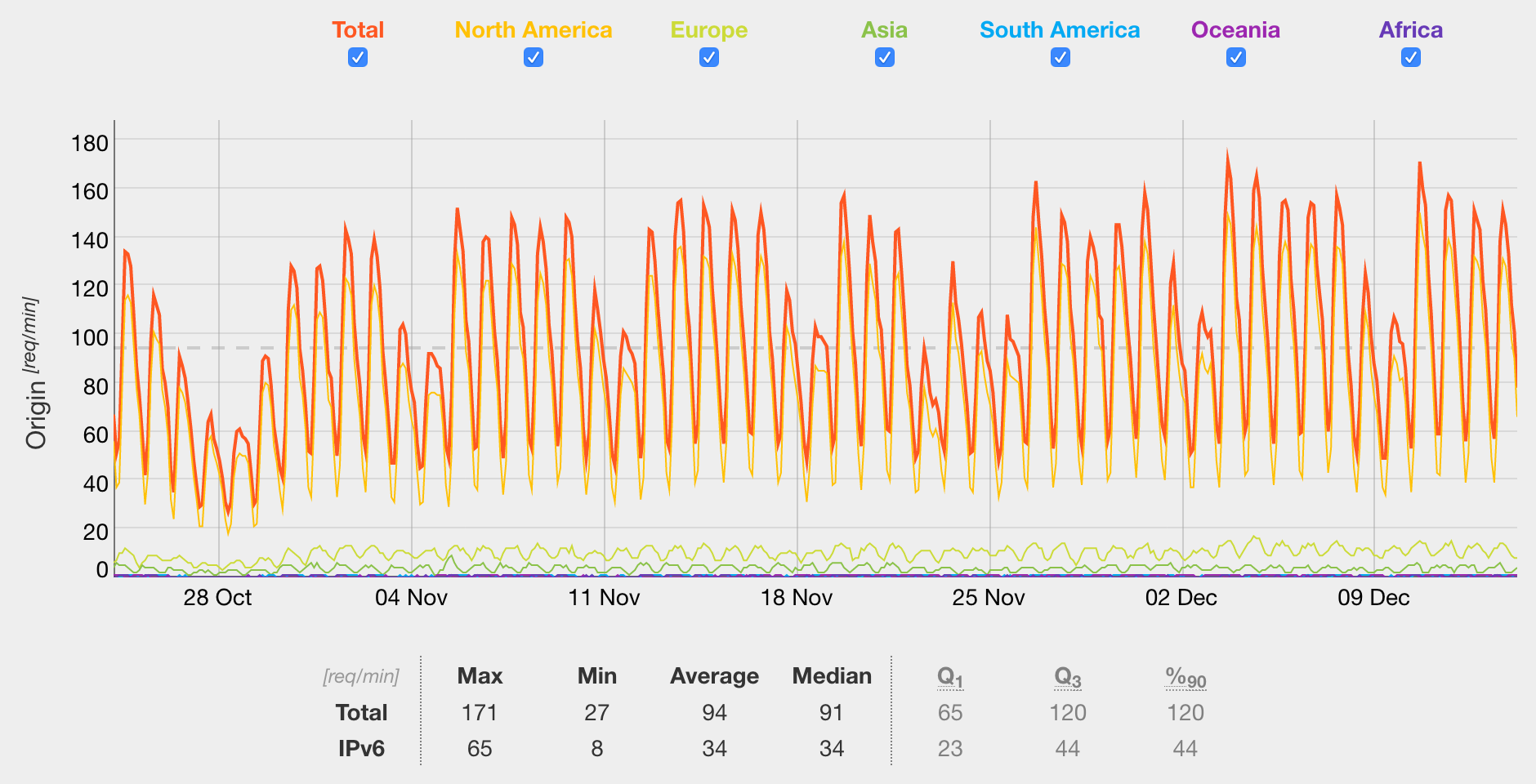Click the %90 percentile header
1536x784 pixels.
[x=1185, y=677]
